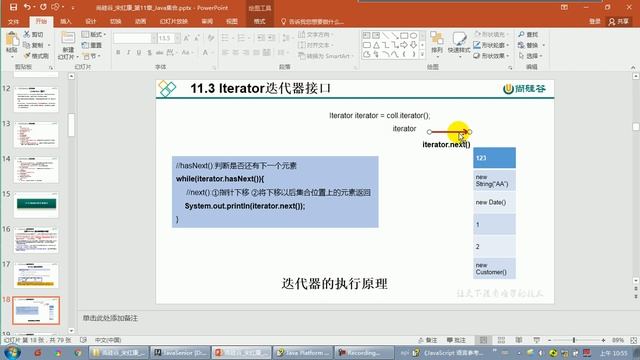Image resolution: width=640 pixels, height=360 pixels.
Task: Open the Shape Outline dropdown
Action: (x=491, y=45)
